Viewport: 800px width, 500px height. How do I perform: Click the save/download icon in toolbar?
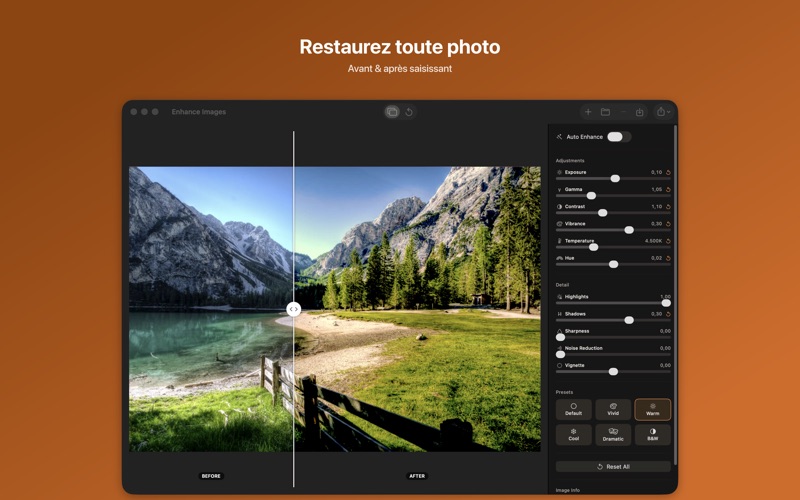tap(639, 112)
